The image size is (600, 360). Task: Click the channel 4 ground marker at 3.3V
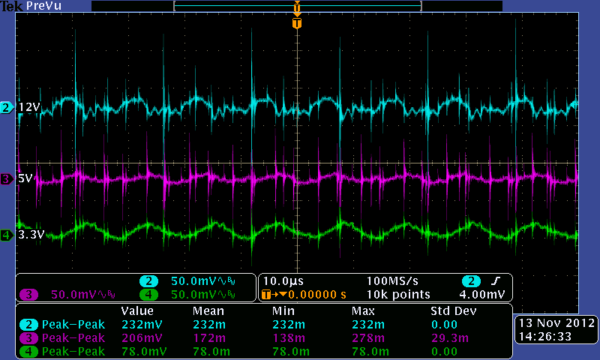click(x=7, y=235)
